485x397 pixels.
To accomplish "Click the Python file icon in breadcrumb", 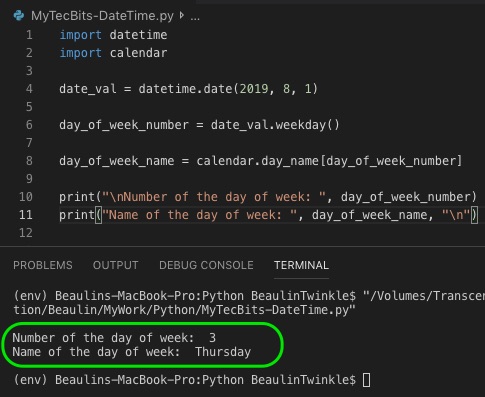I will (19, 16).
